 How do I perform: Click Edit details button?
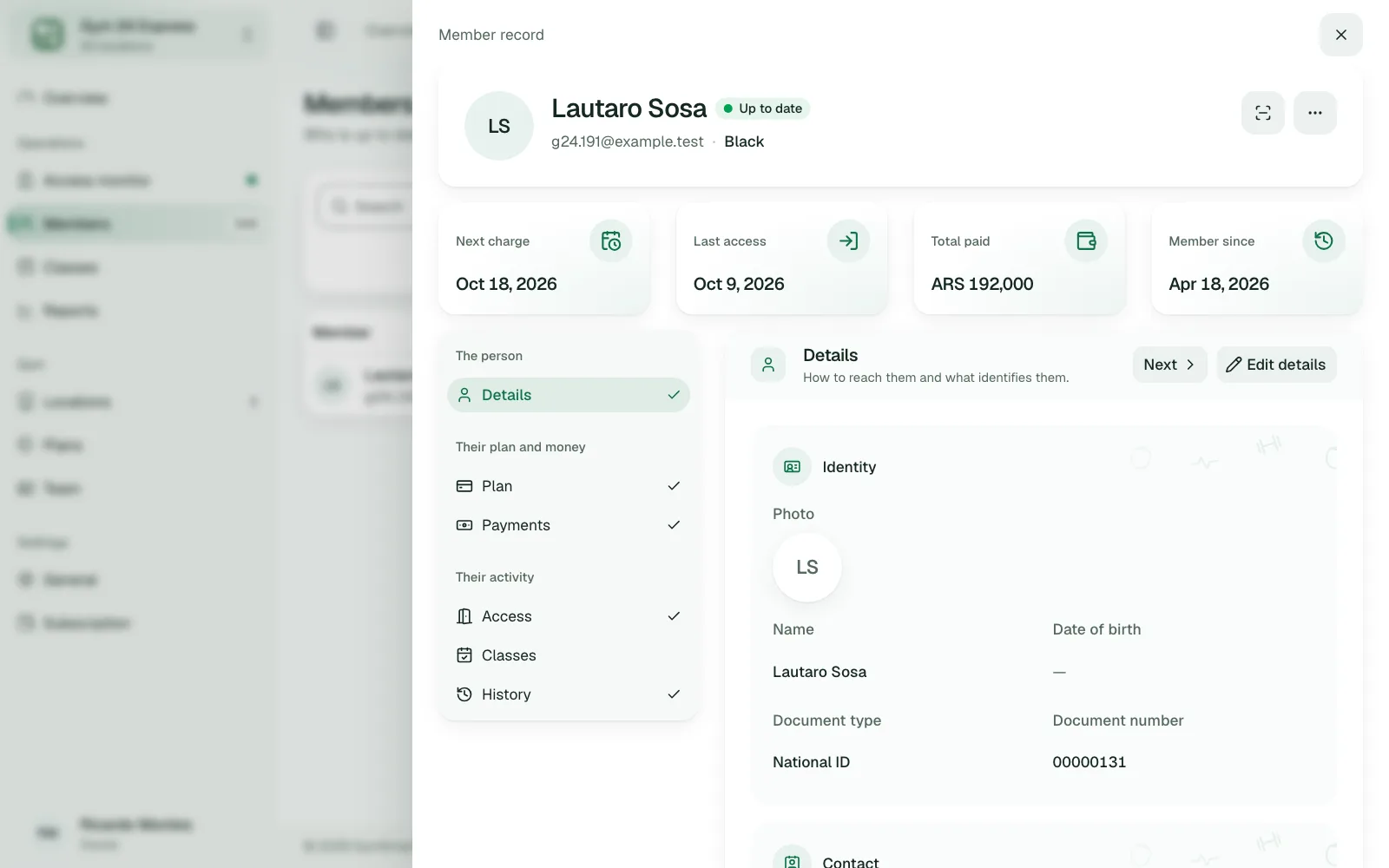pyautogui.click(x=1276, y=365)
